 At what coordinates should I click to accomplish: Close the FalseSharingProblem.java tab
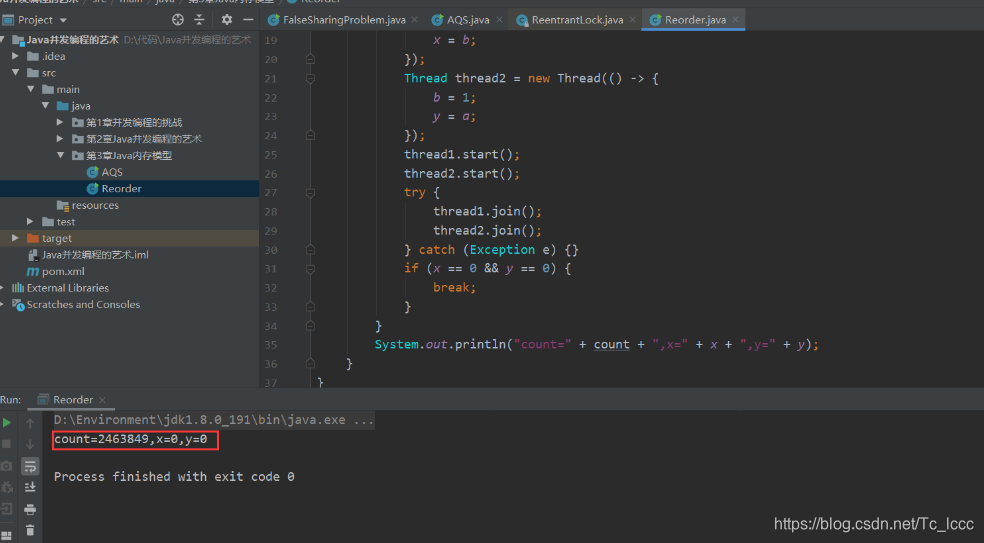point(415,20)
